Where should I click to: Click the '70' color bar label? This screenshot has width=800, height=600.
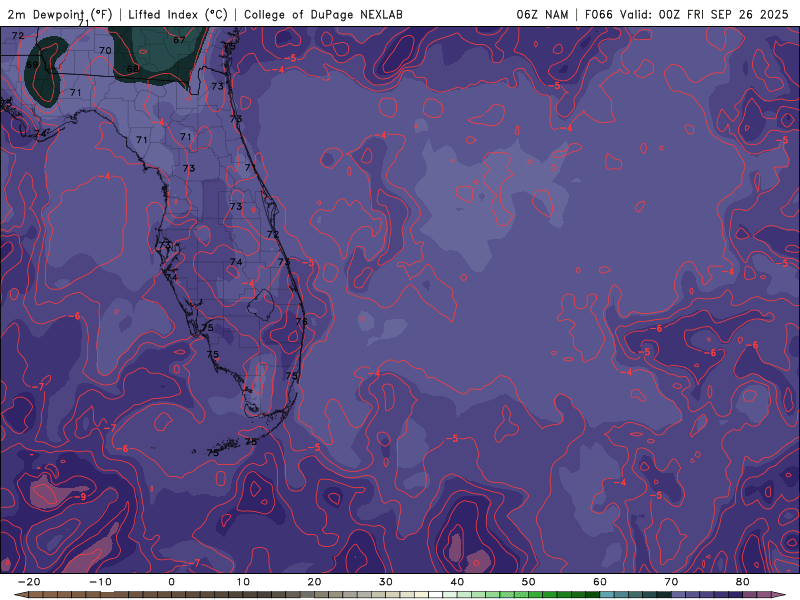pyautogui.click(x=671, y=582)
